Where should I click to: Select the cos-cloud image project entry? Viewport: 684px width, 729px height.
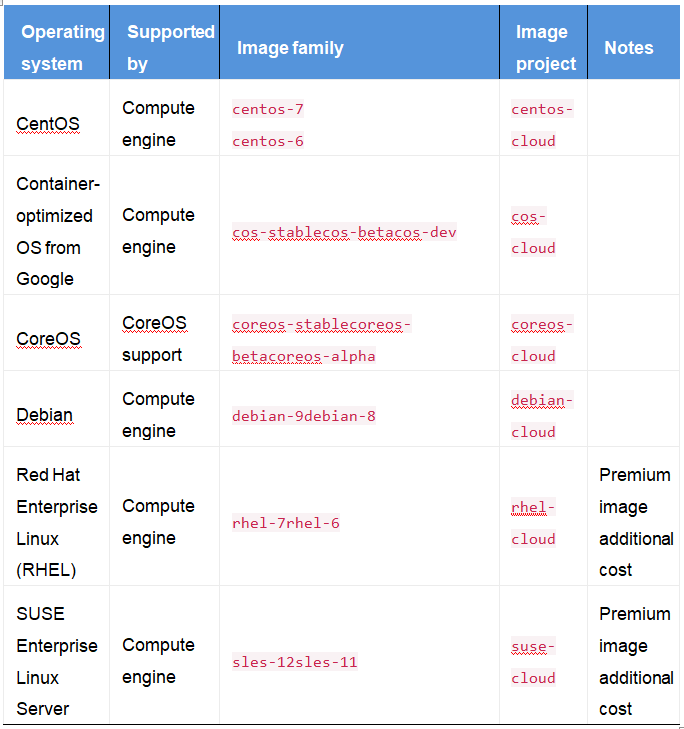pyautogui.click(x=532, y=232)
